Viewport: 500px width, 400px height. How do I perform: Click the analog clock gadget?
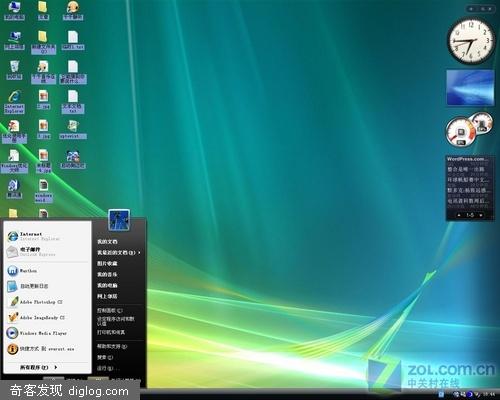pyautogui.click(x=470, y=42)
